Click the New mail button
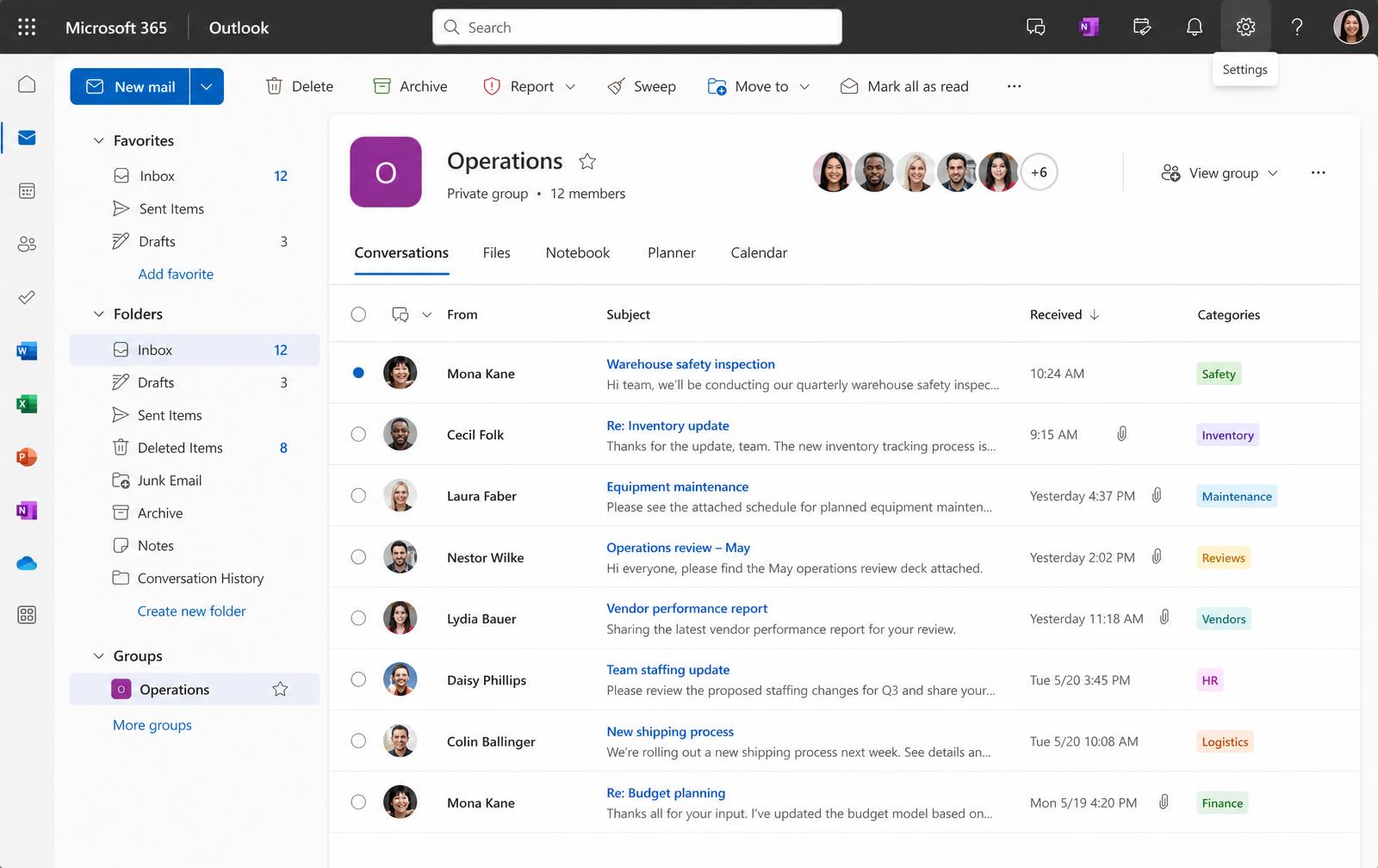The width and height of the screenshot is (1378, 868). click(x=130, y=86)
